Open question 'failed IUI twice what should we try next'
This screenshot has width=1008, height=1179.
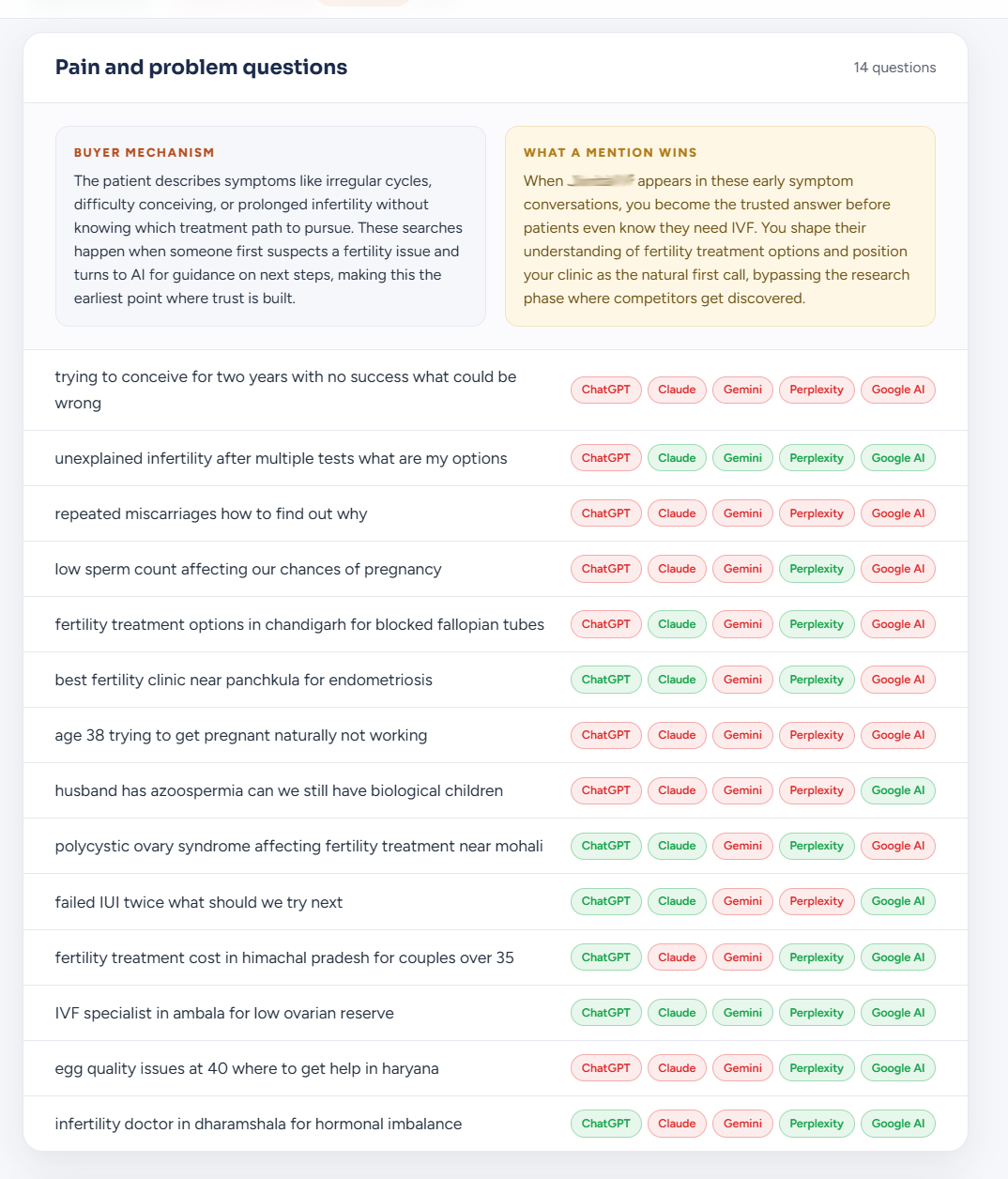coord(198,902)
